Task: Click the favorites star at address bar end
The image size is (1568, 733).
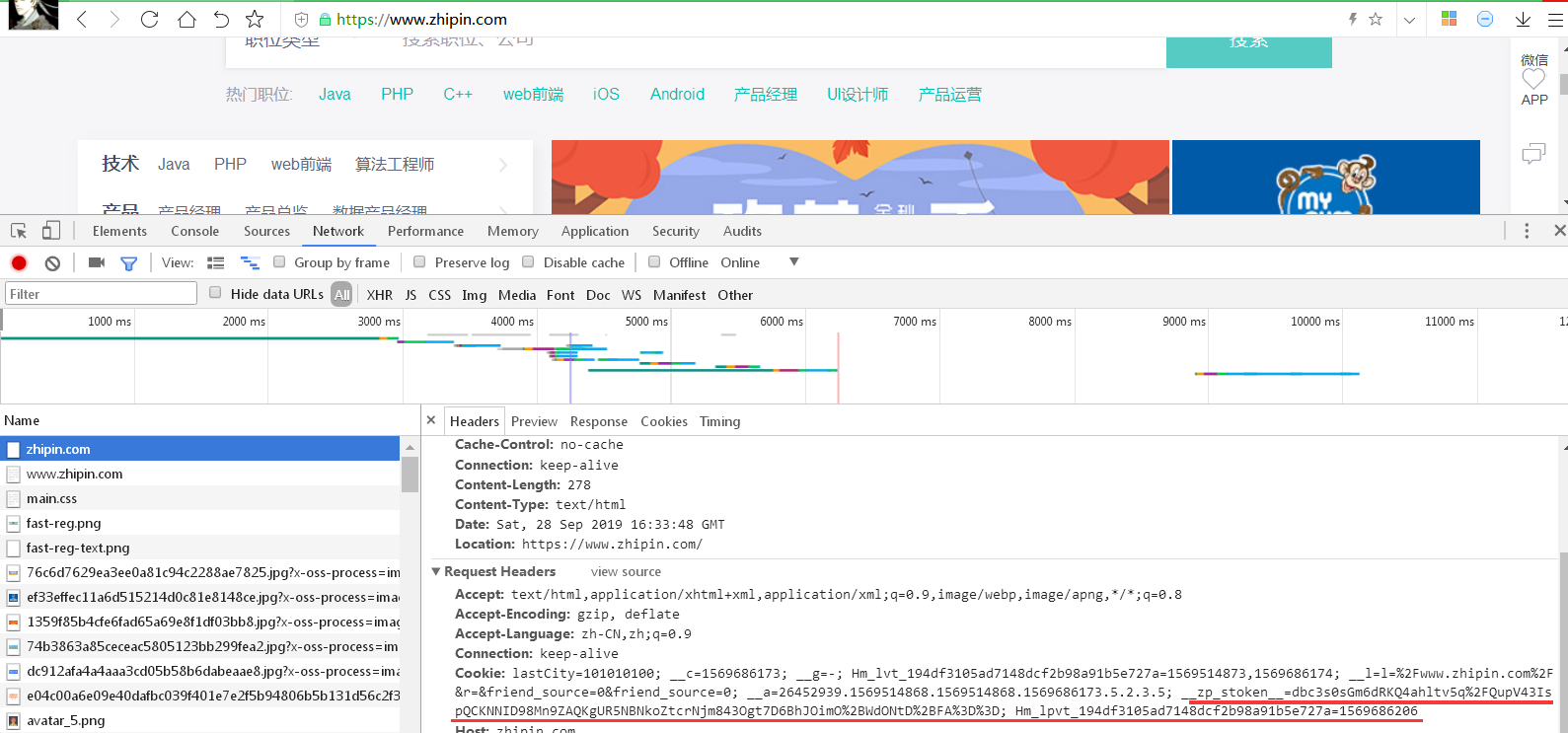Action: coord(1376,19)
